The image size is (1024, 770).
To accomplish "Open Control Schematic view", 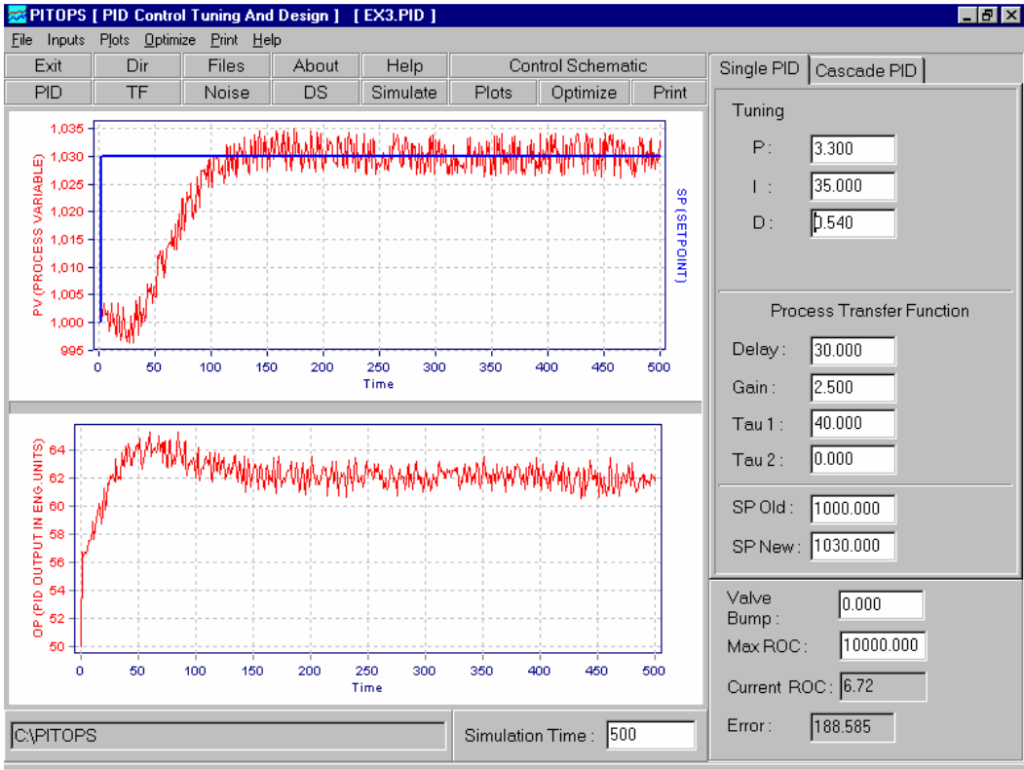I will click(577, 66).
